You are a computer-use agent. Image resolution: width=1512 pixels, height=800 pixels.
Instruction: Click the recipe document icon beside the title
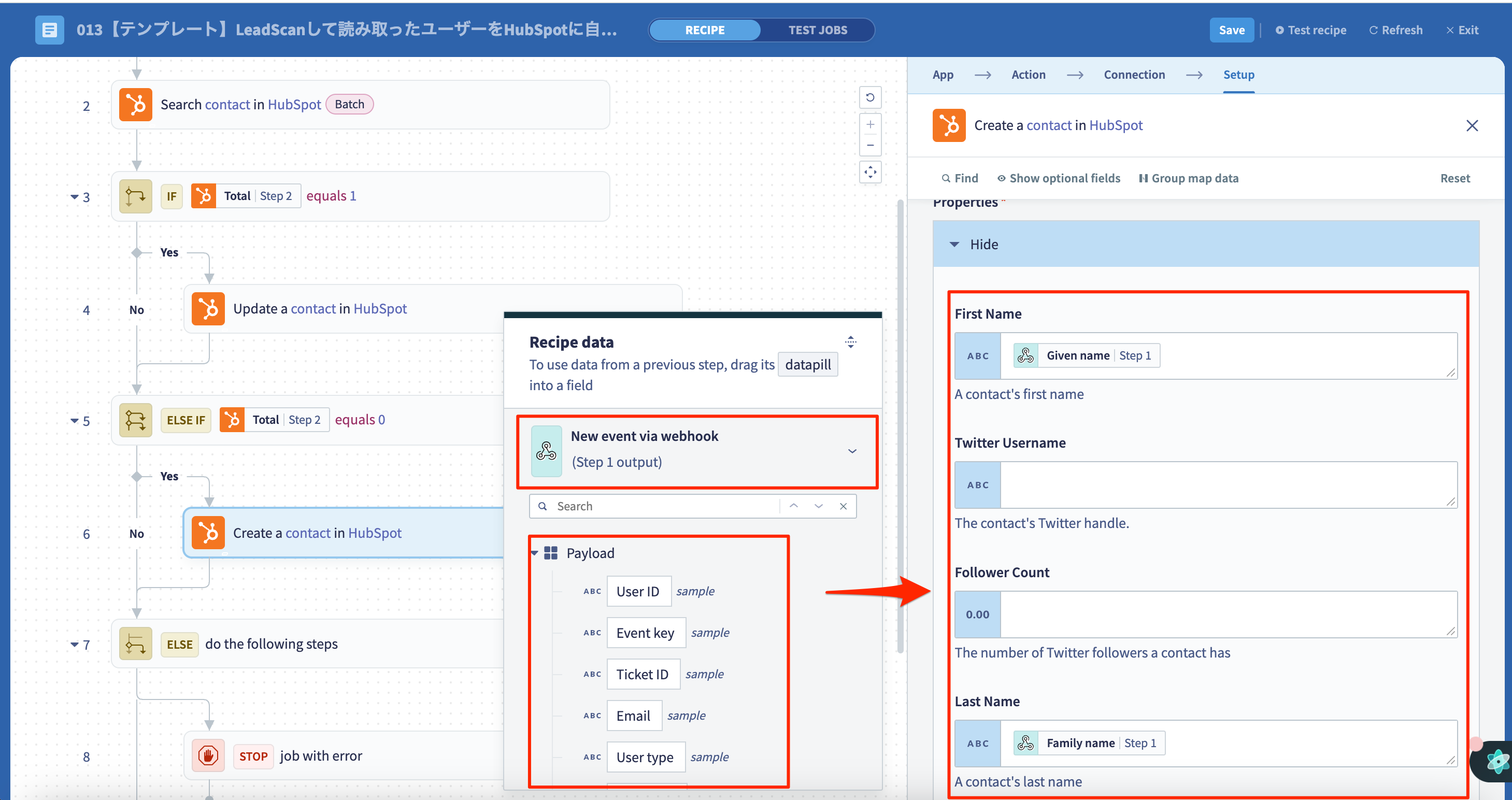coord(49,30)
